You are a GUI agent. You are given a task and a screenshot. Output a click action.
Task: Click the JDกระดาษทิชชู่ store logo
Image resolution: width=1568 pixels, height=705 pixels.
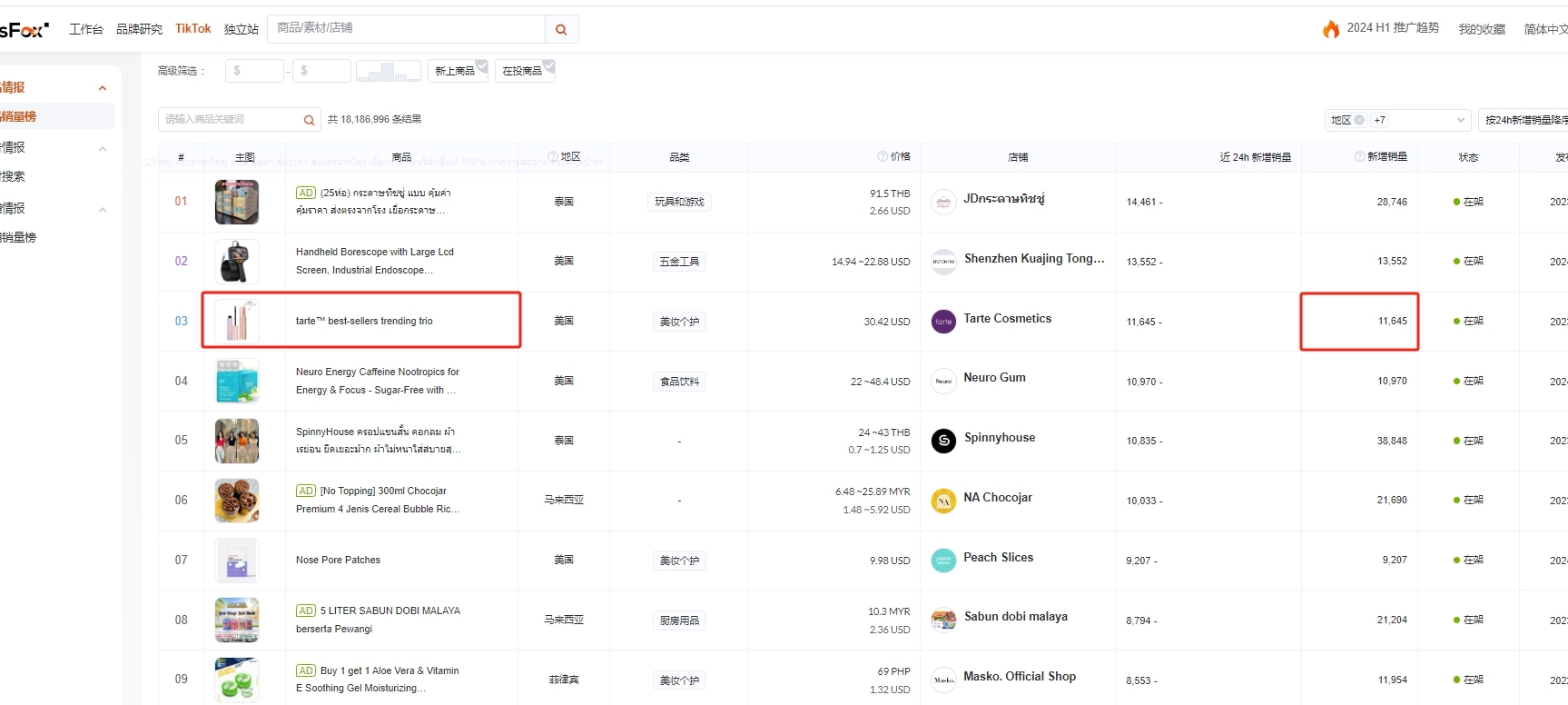(x=943, y=202)
